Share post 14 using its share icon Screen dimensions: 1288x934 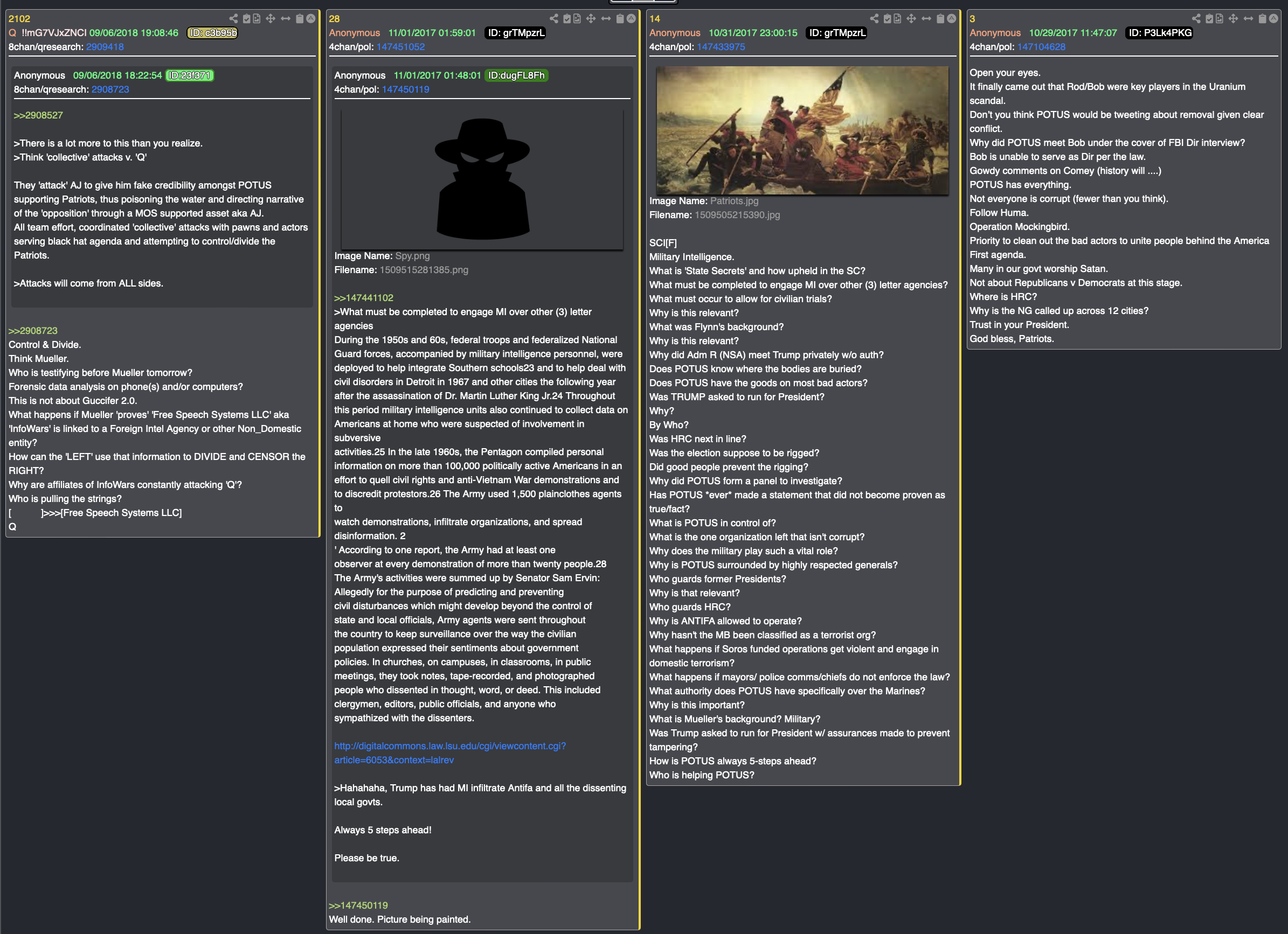click(x=874, y=18)
